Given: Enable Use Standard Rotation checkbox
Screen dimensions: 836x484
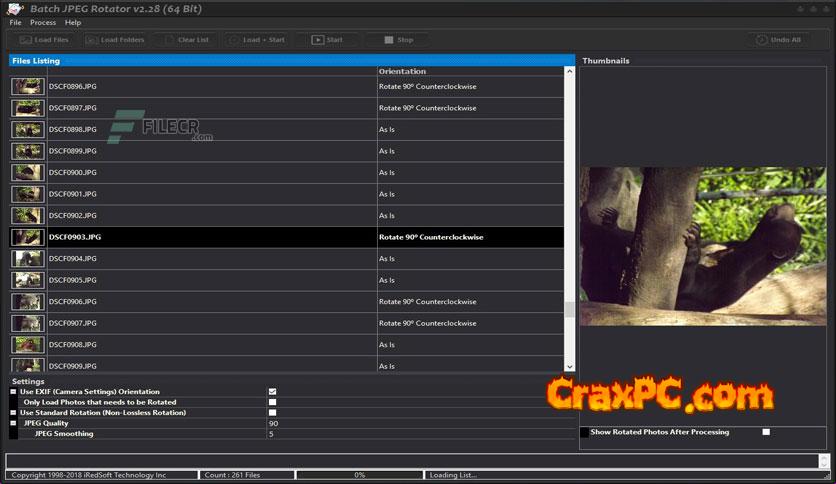Looking at the screenshot, I should 272,413.
